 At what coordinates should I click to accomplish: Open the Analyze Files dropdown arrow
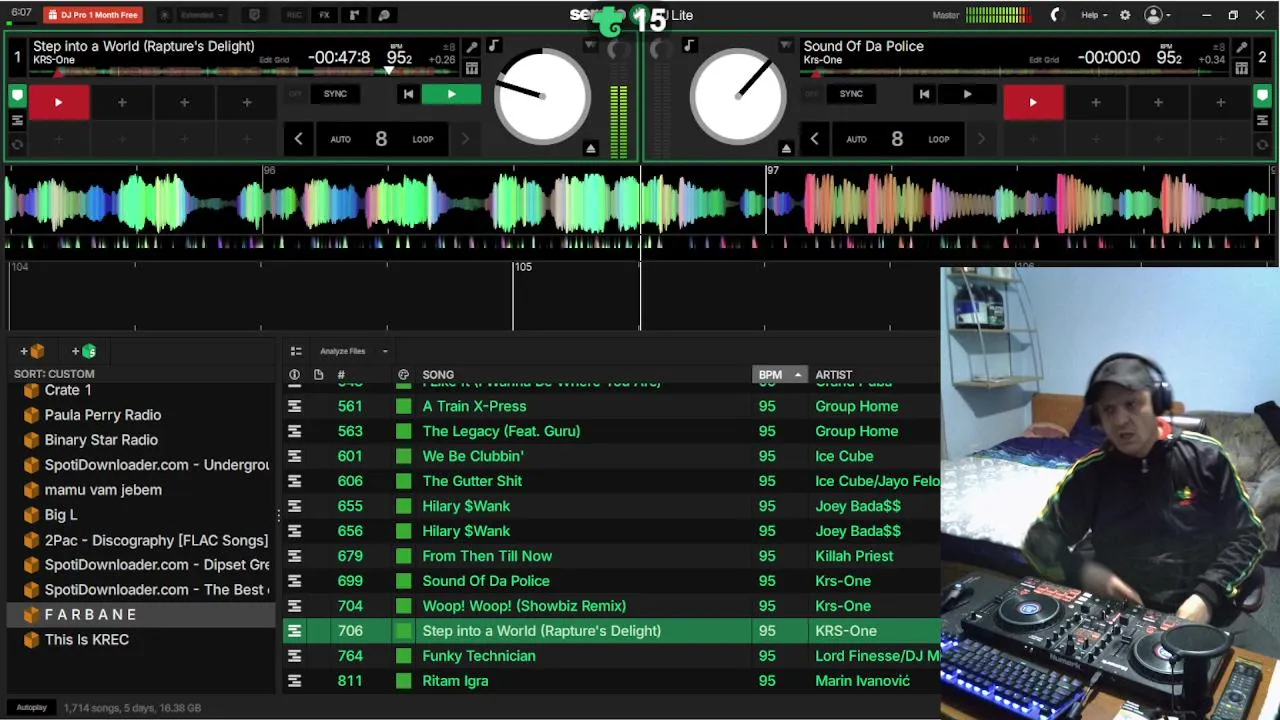coord(385,351)
